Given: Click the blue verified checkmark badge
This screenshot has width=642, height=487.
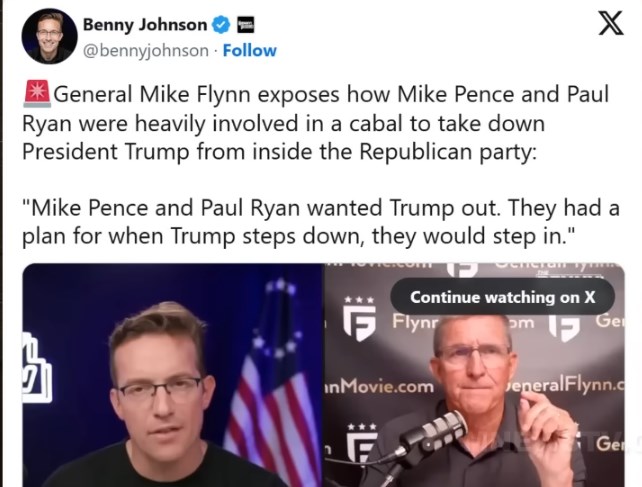Looking at the screenshot, I should pos(220,25).
